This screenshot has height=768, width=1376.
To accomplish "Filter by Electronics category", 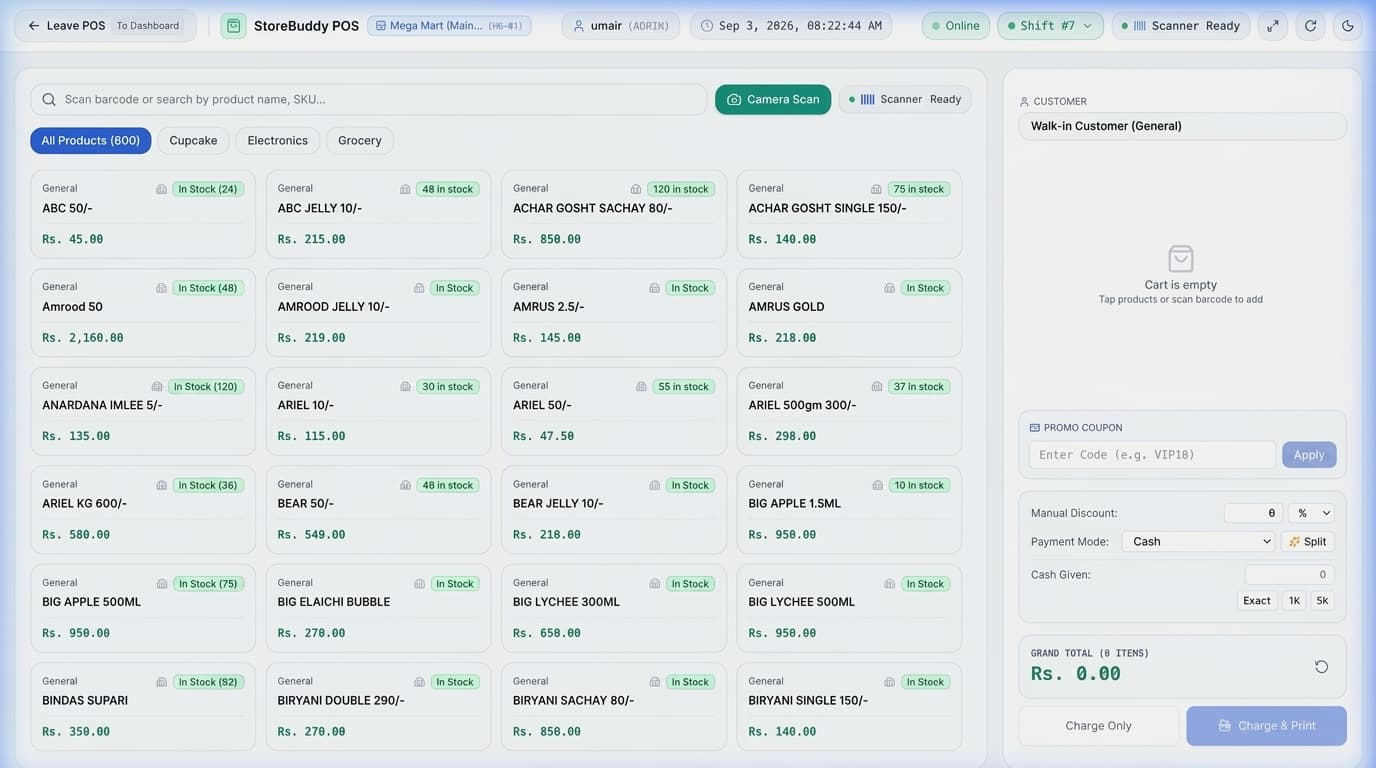I will click(278, 141).
